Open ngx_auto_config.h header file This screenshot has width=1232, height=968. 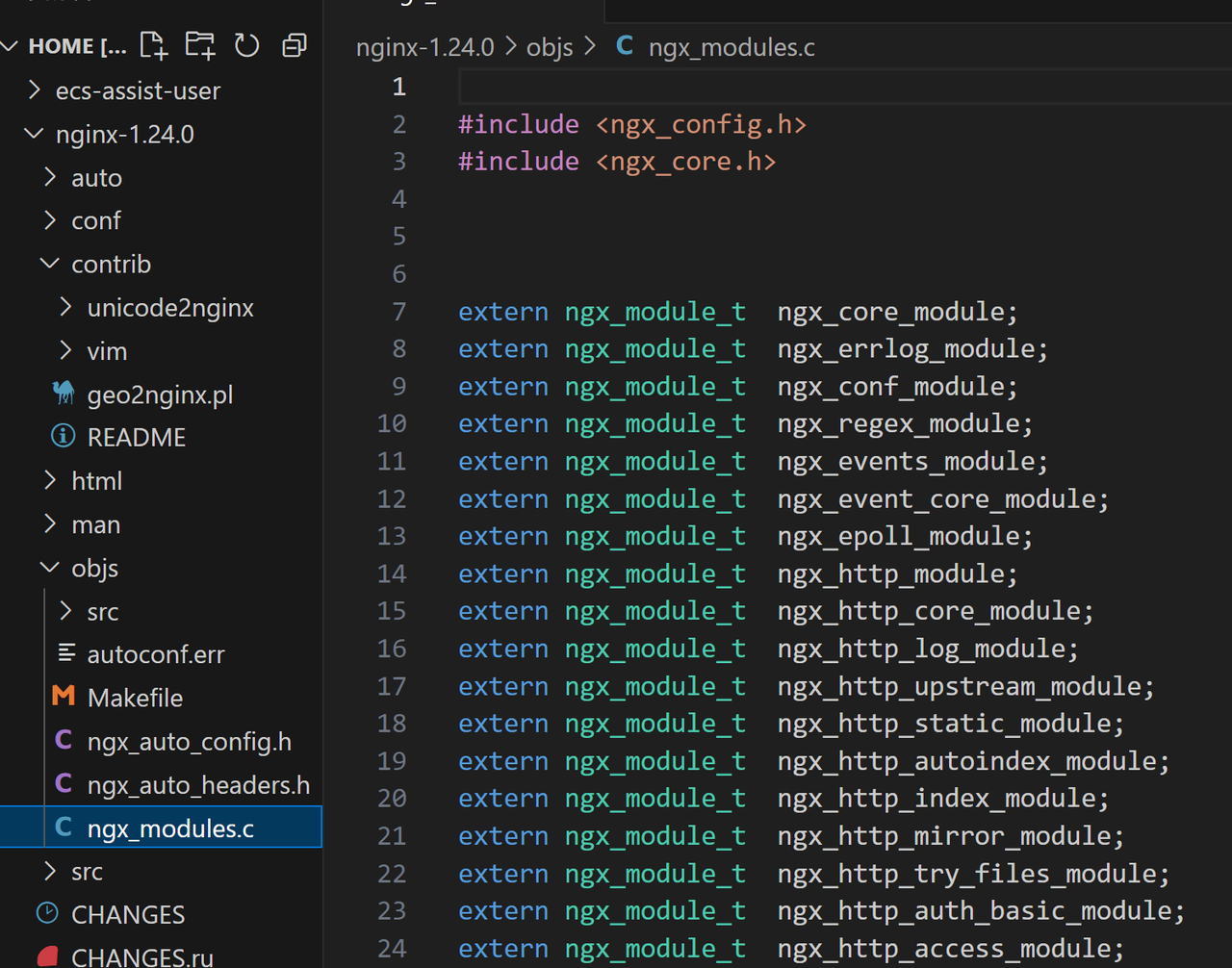189,741
